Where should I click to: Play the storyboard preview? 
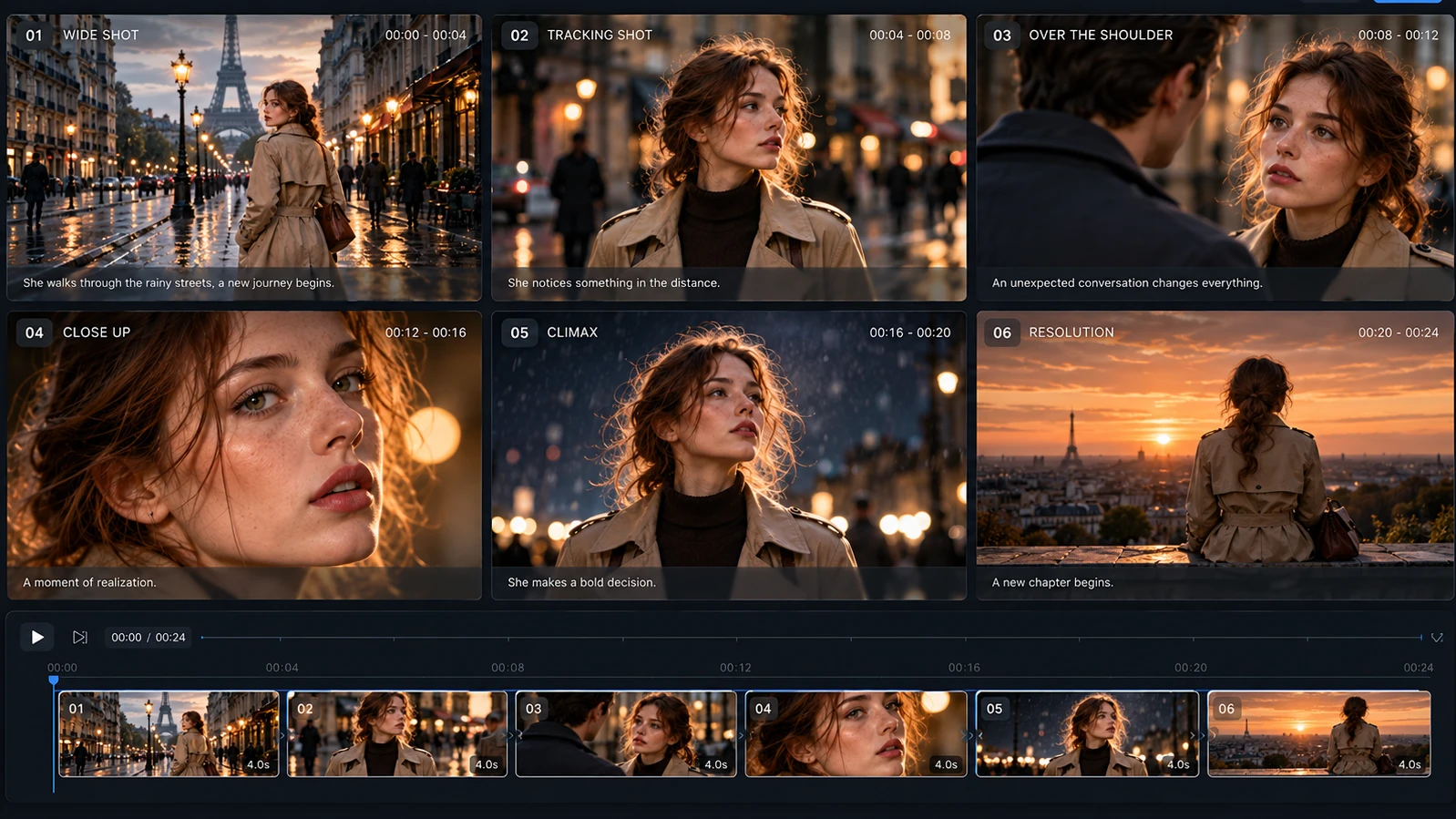tap(37, 637)
